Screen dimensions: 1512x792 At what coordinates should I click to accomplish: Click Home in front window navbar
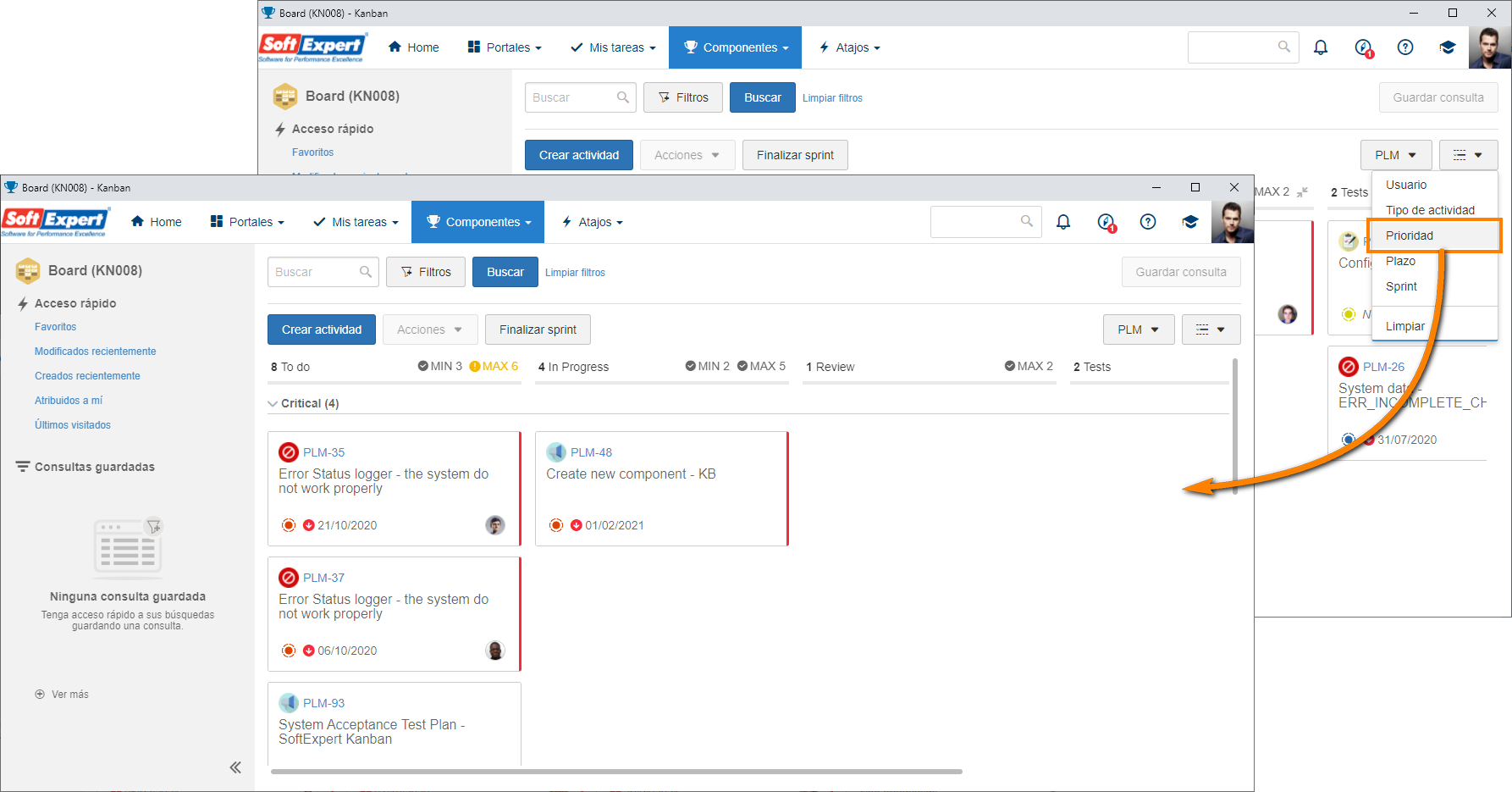(156, 222)
